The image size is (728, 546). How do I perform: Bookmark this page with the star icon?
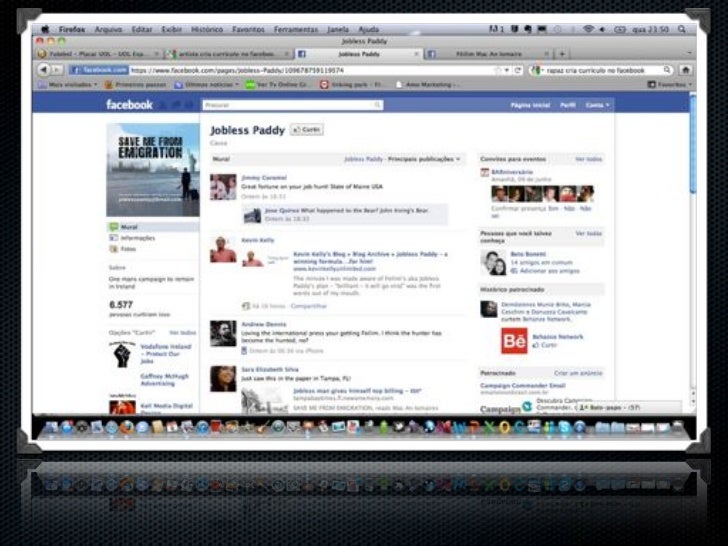click(x=498, y=70)
